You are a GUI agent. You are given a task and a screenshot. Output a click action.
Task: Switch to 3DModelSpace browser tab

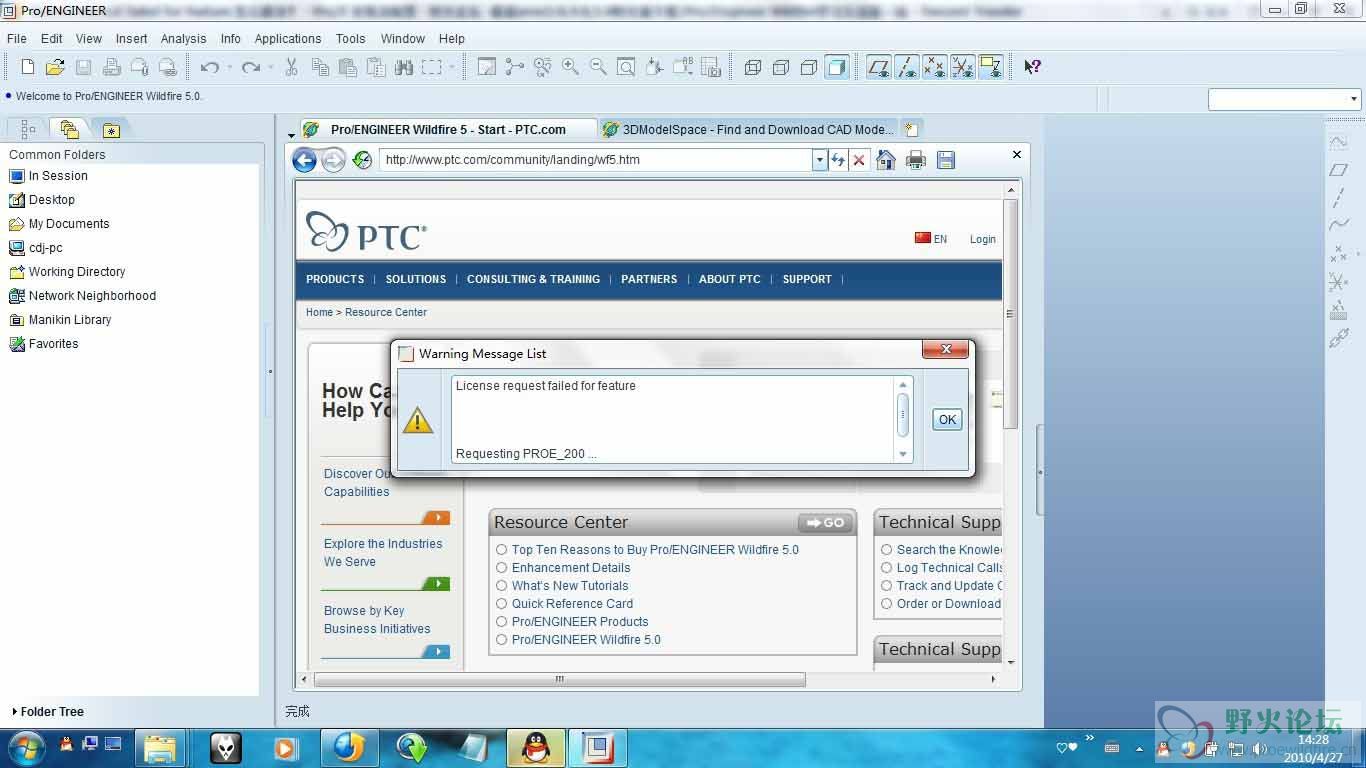(x=747, y=129)
